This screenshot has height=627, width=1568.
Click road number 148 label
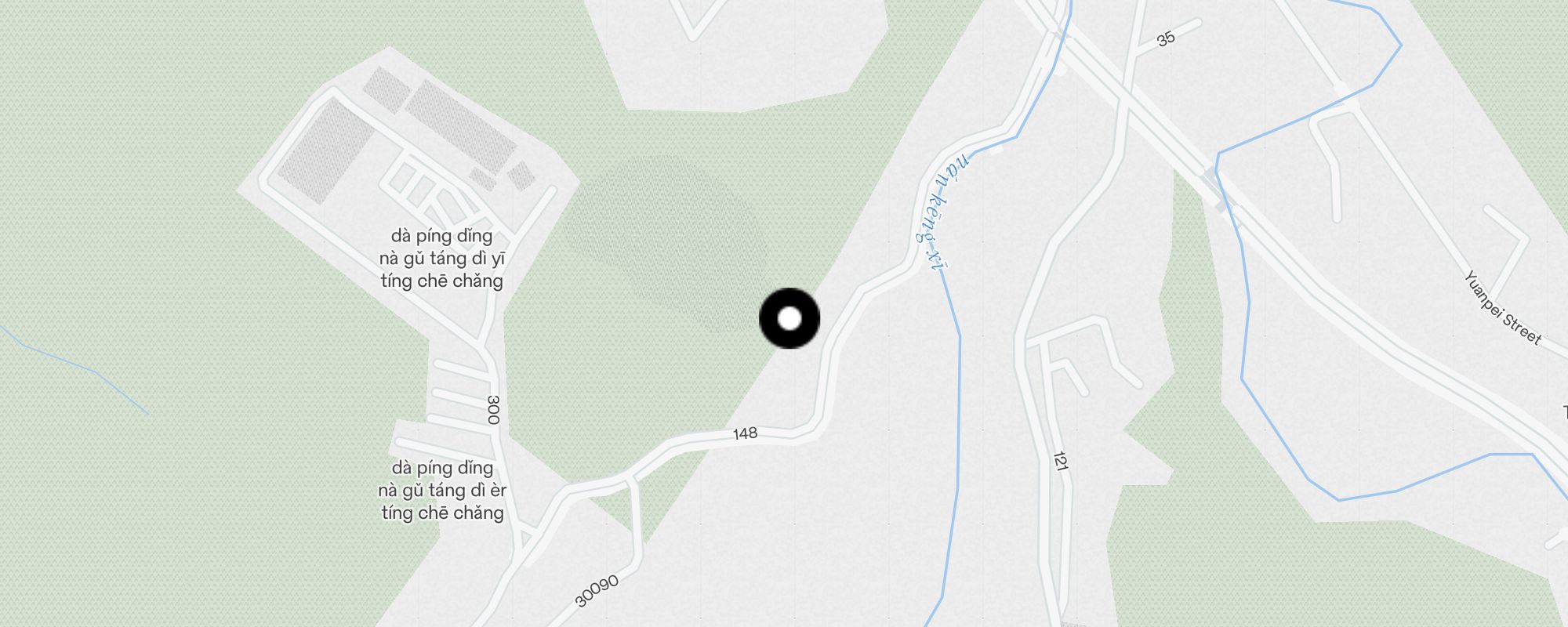click(745, 433)
